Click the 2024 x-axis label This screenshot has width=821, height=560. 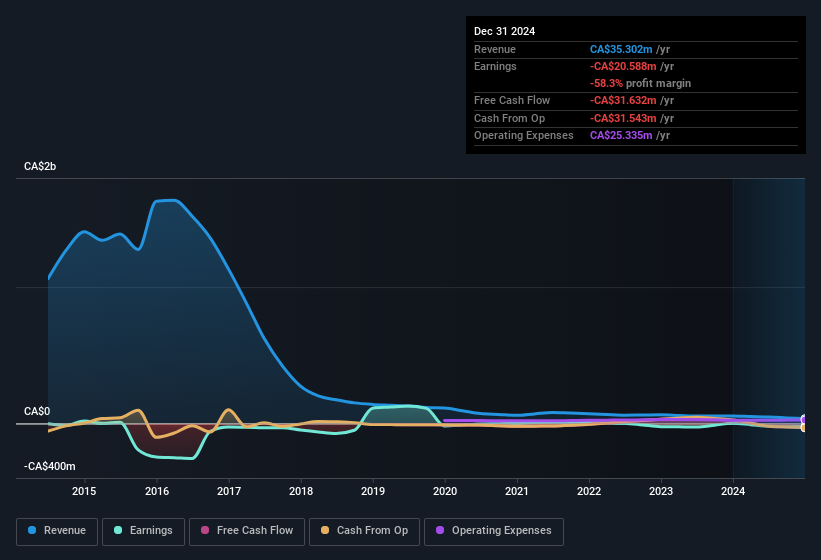click(733, 491)
